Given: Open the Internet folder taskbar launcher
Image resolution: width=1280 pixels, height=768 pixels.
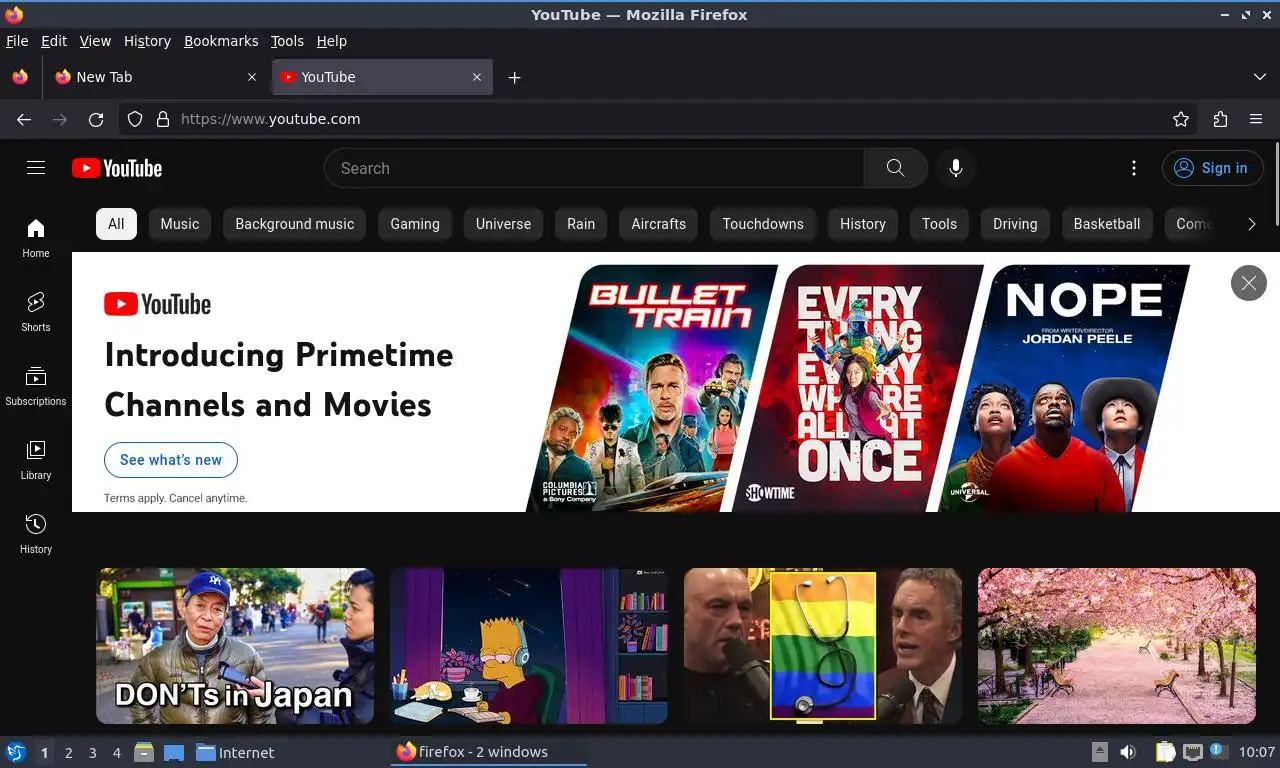Looking at the screenshot, I should 235,753.
